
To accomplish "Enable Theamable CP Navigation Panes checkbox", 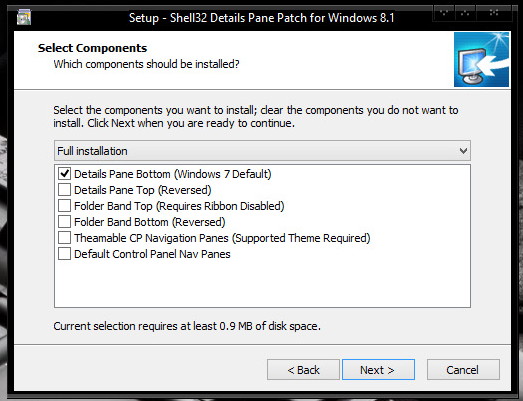I will 64,238.
